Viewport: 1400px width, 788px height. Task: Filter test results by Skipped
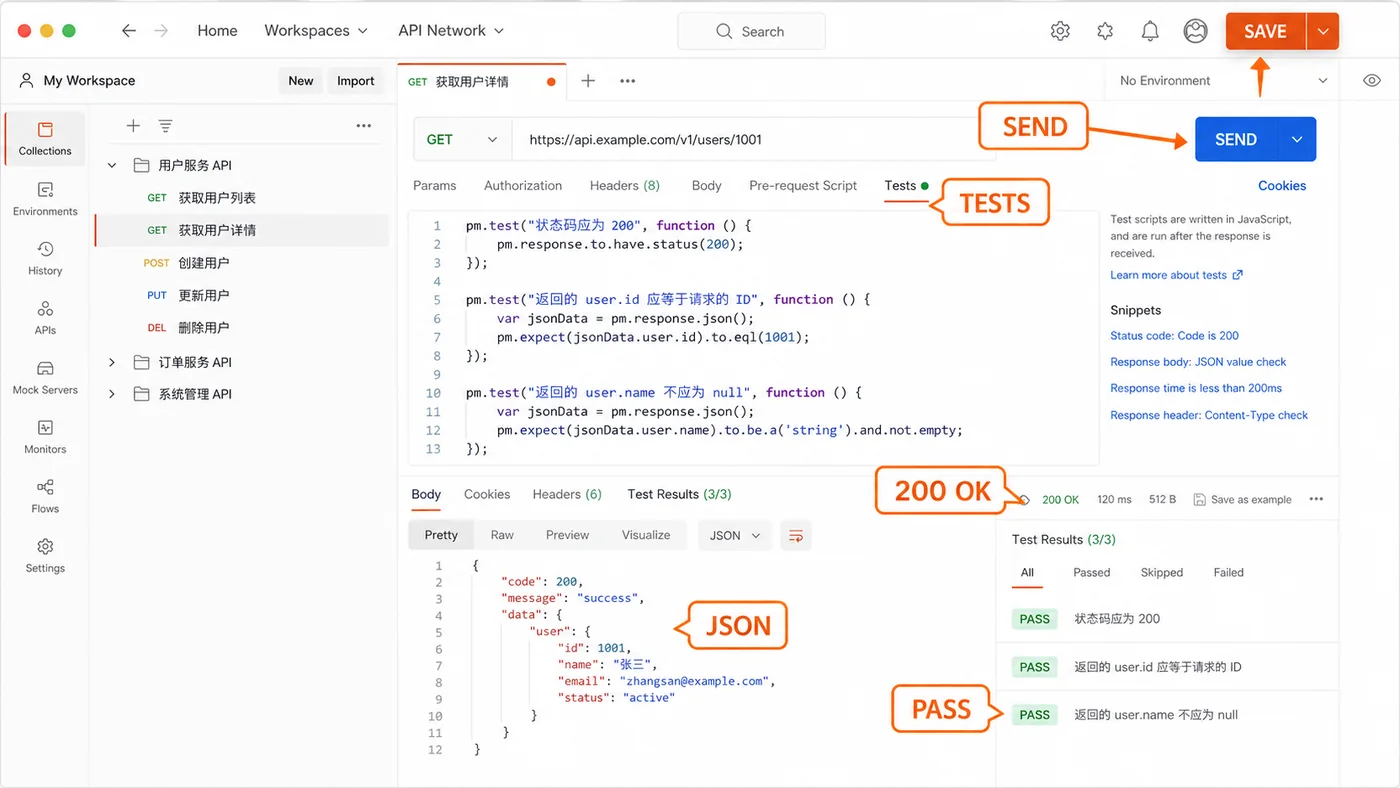1161,573
